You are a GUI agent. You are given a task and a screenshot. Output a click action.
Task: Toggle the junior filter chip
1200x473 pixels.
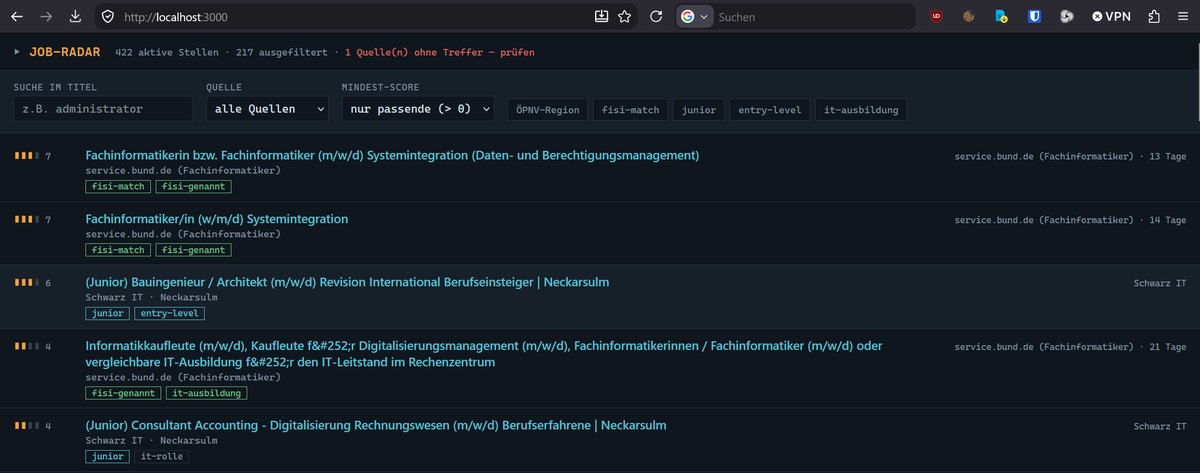coord(699,110)
